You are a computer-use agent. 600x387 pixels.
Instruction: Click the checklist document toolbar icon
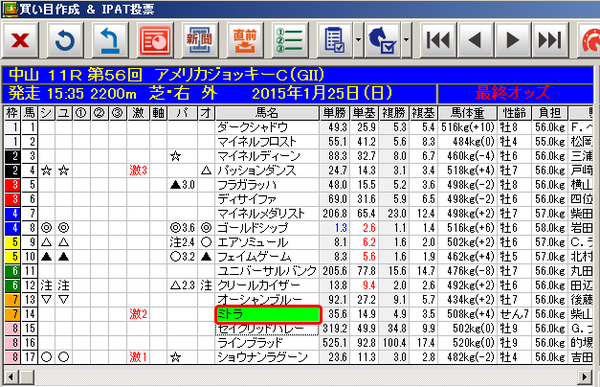click(x=335, y=40)
